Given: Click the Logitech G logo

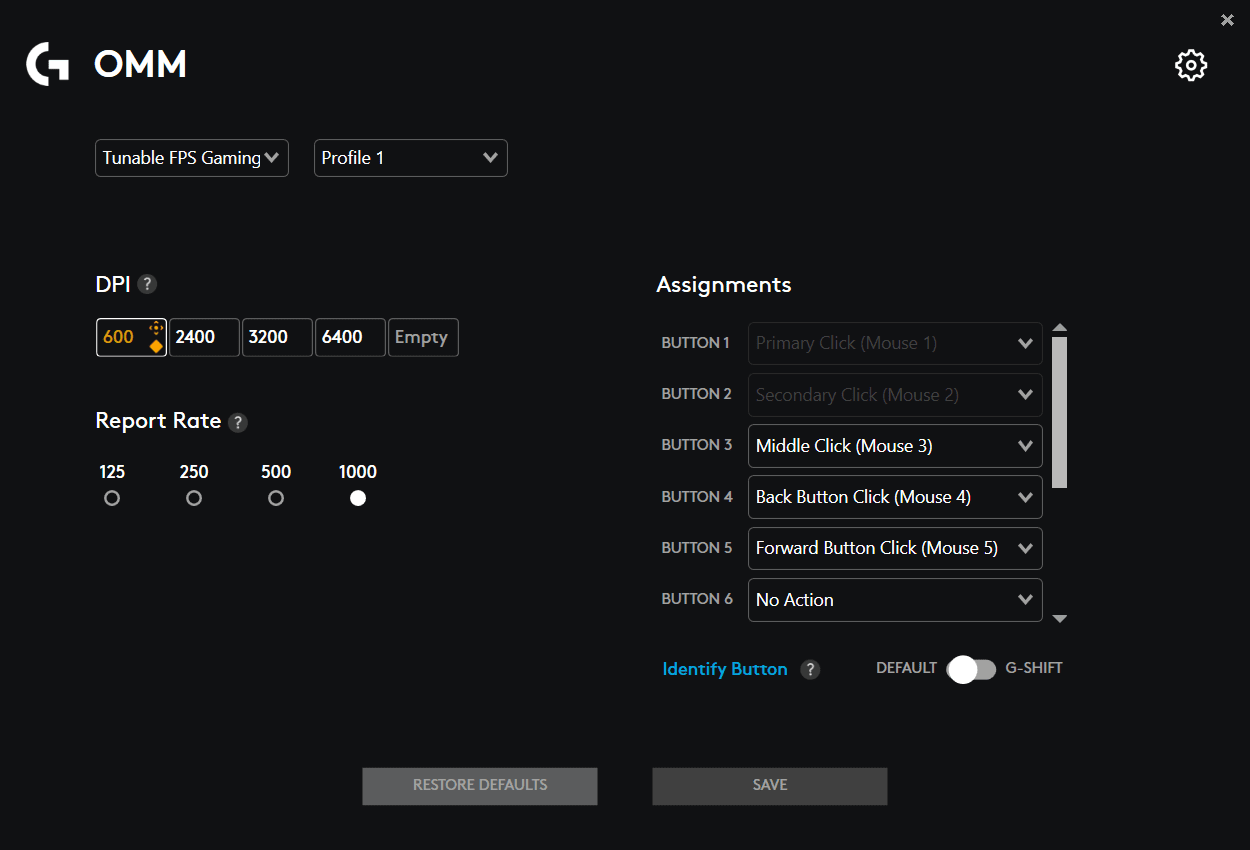Looking at the screenshot, I should pyautogui.click(x=47, y=64).
